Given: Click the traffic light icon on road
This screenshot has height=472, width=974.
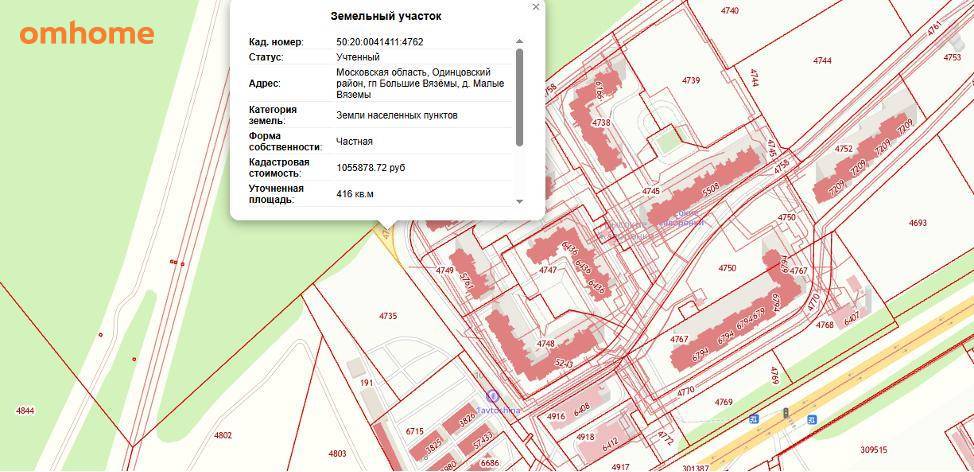Looking at the screenshot, I should (x=786, y=412).
